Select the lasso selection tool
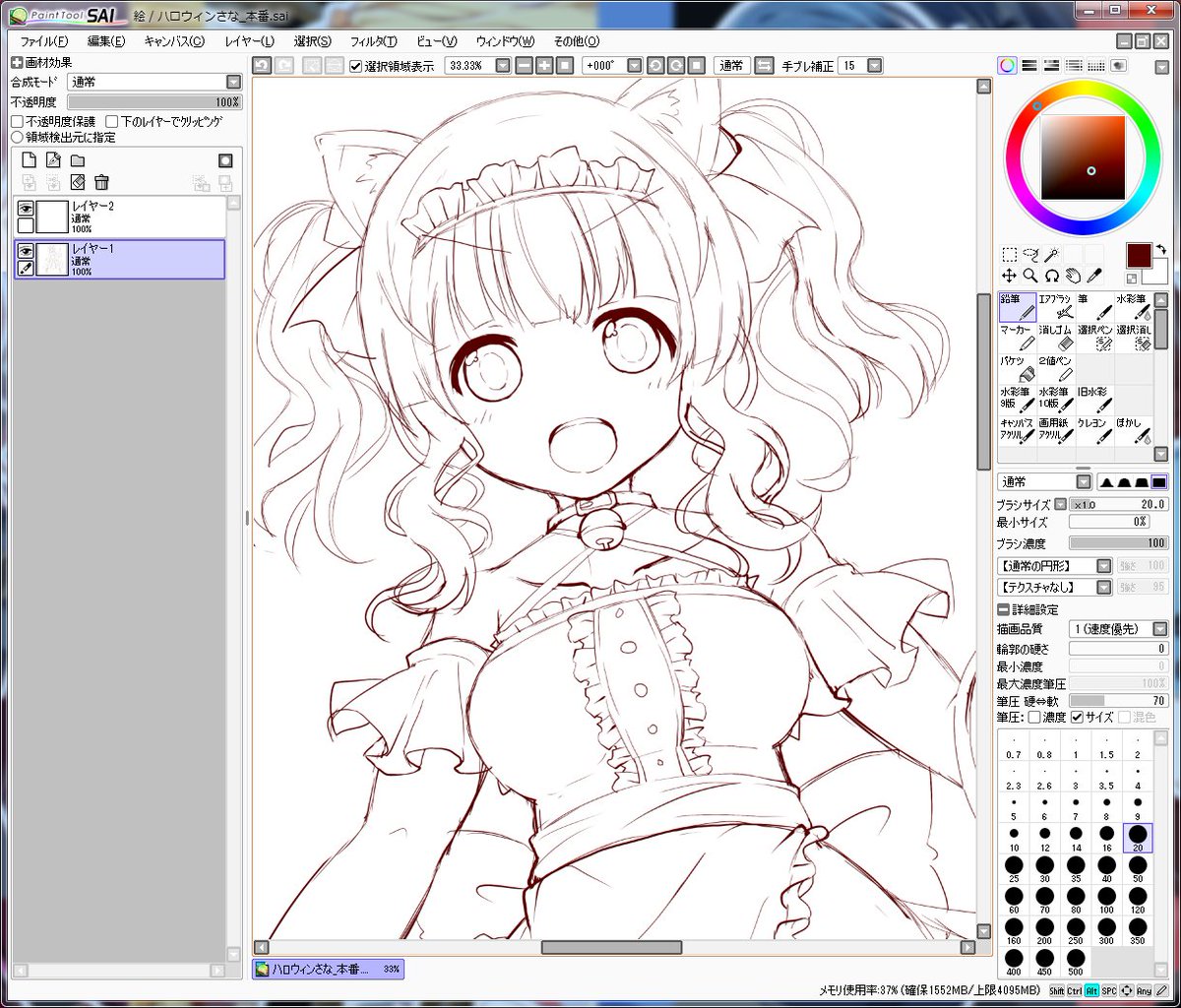Image resolution: width=1181 pixels, height=1008 pixels. pos(1030,254)
